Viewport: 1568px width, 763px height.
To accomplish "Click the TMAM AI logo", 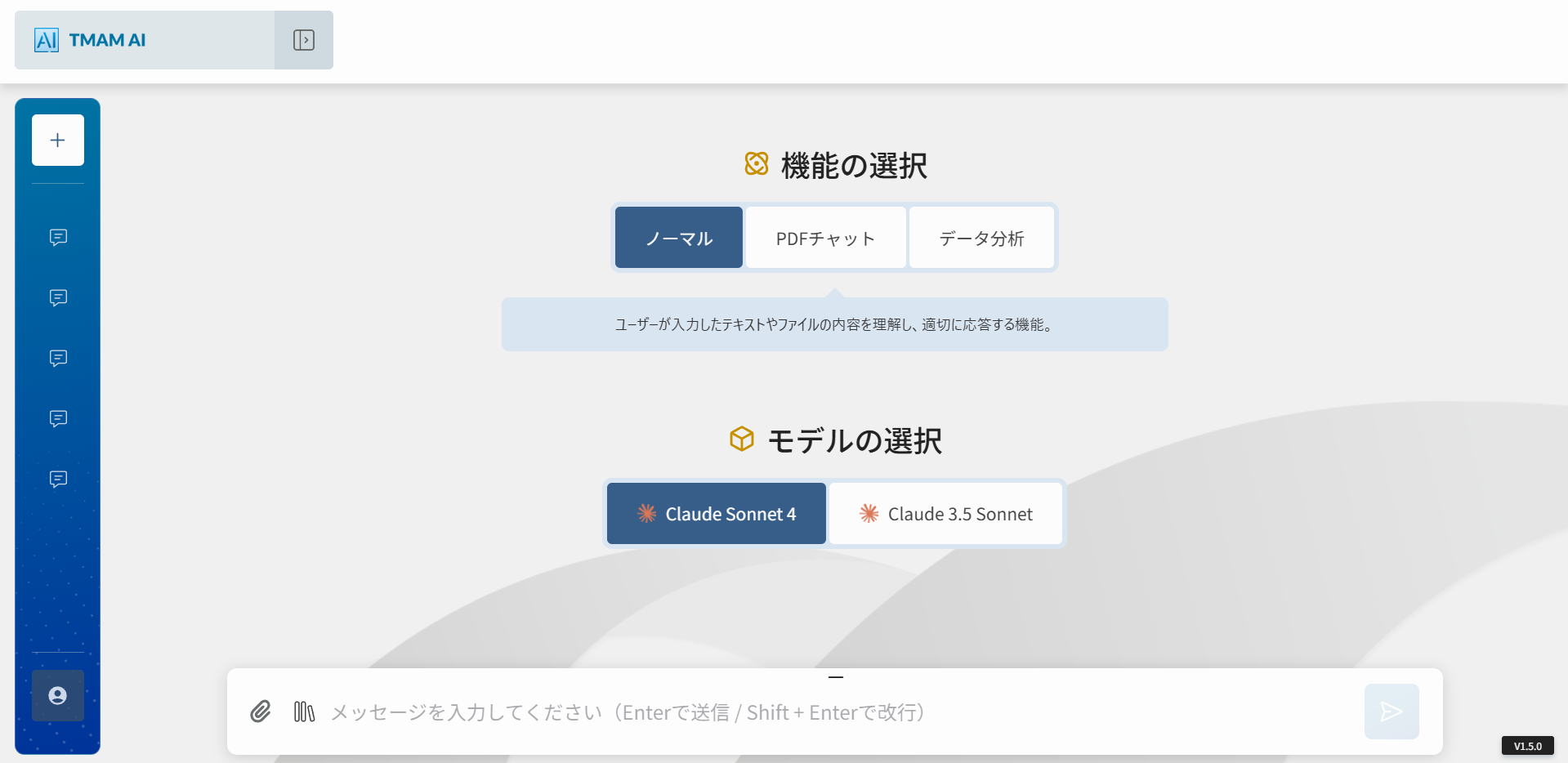I will click(x=90, y=40).
